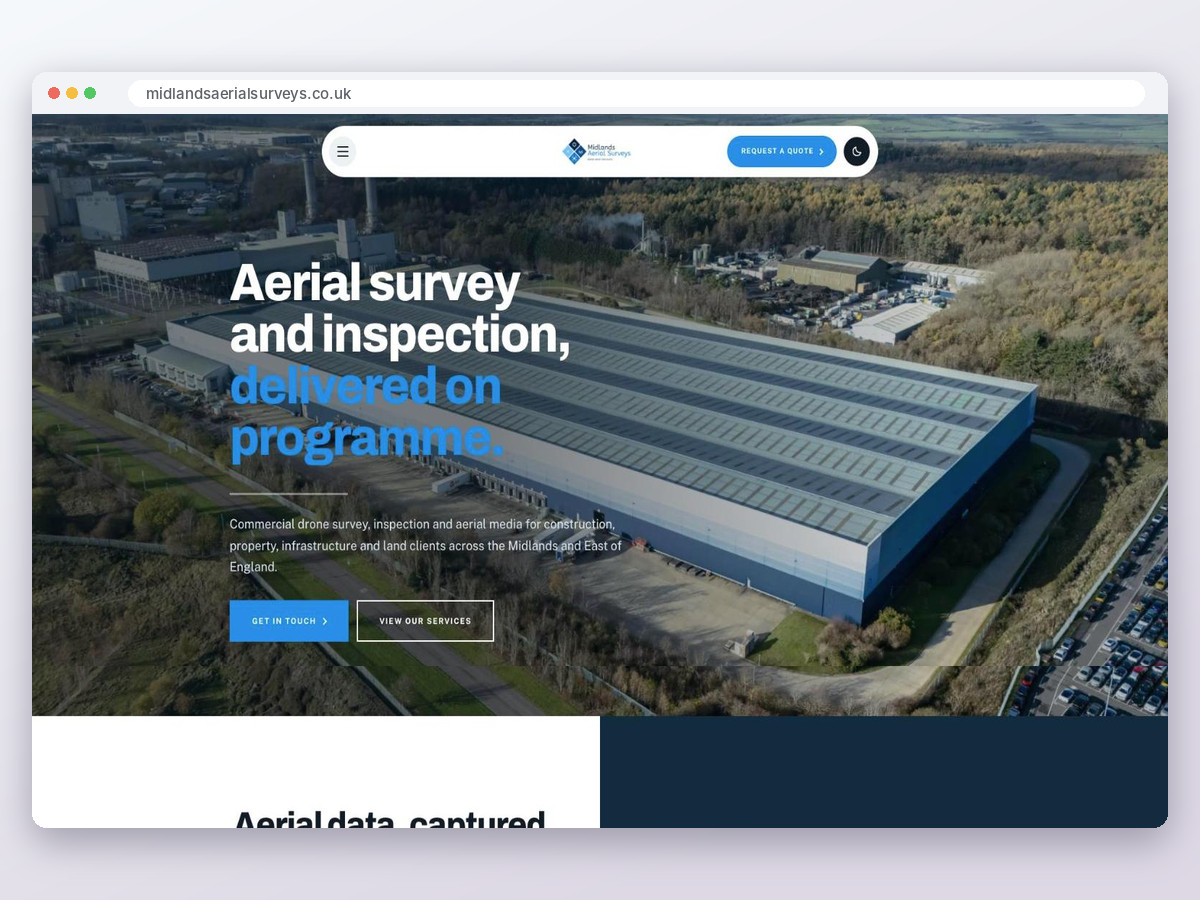
Task: Click the 'Aerial data, captured' heading
Action: (x=390, y=818)
